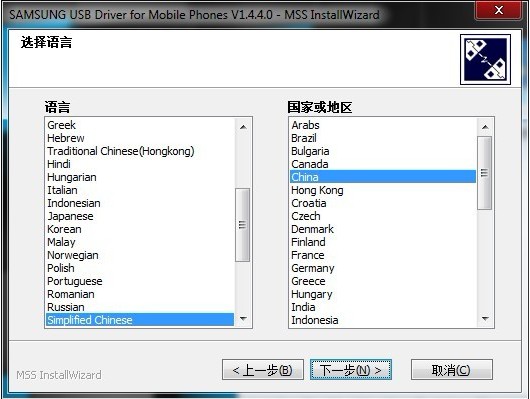Select Simplified Chinese language
The width and height of the screenshot is (530, 399).
point(140,320)
